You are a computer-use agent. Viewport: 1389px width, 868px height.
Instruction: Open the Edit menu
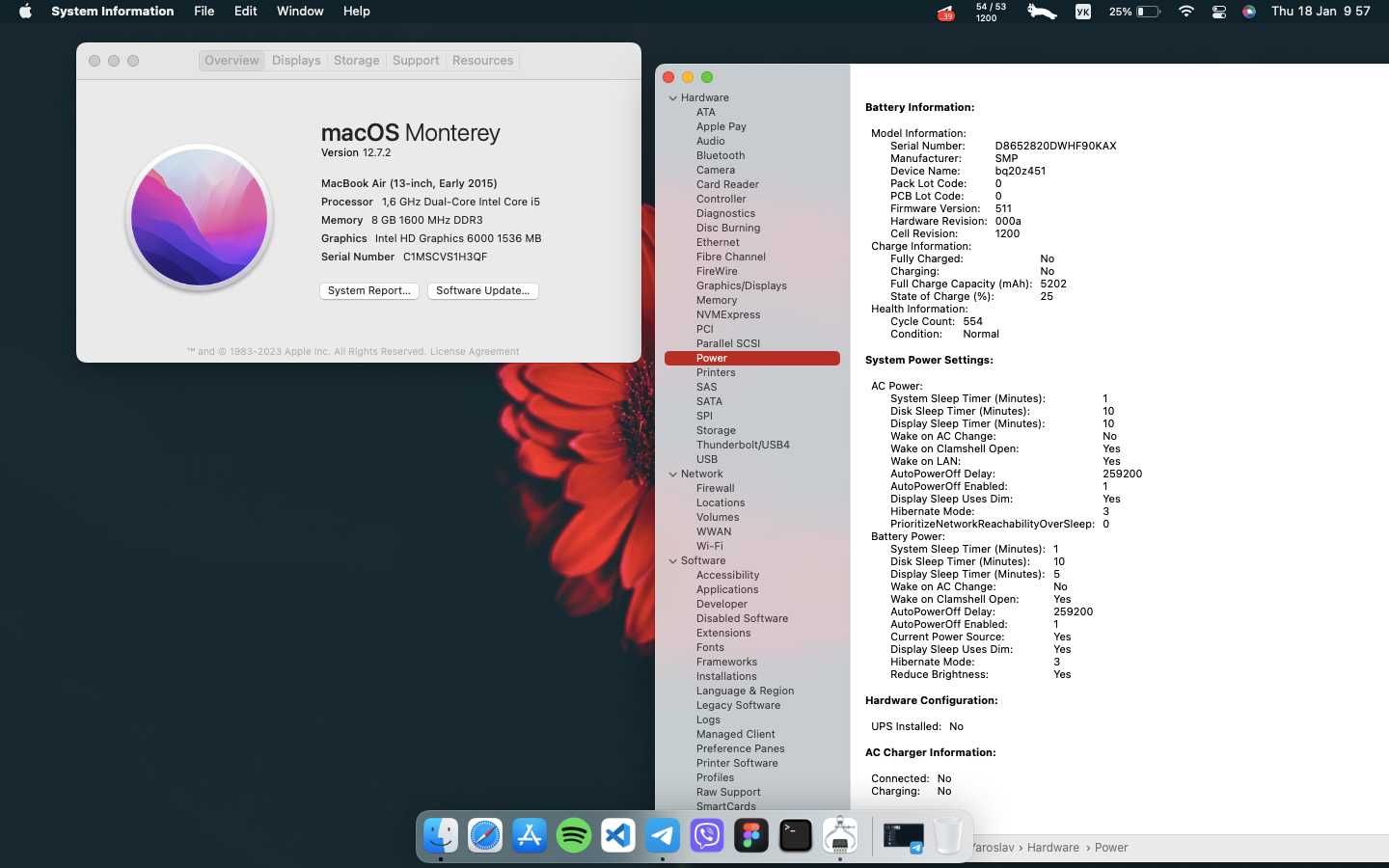coord(245,12)
